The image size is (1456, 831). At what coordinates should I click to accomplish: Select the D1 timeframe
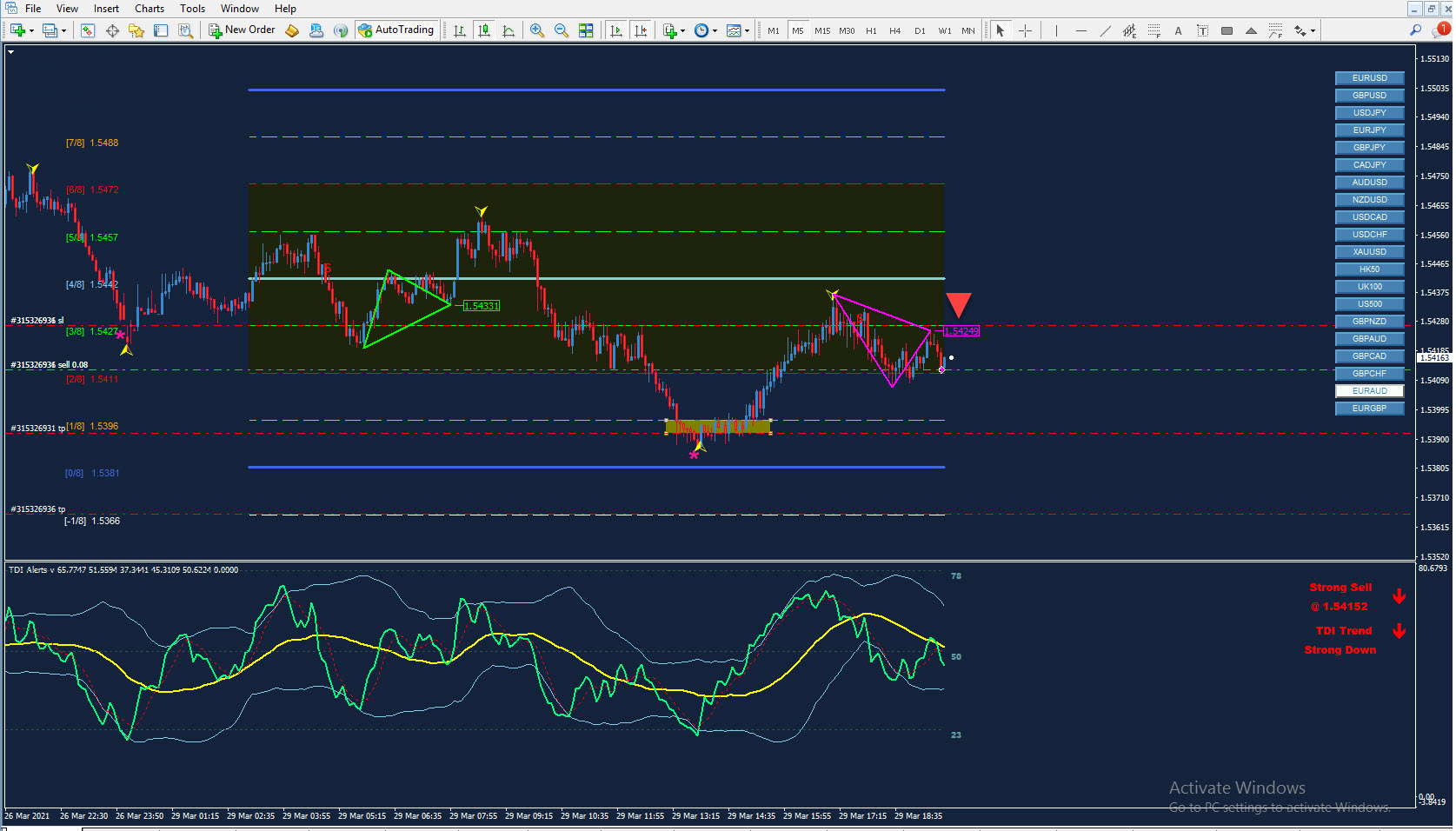tap(920, 30)
